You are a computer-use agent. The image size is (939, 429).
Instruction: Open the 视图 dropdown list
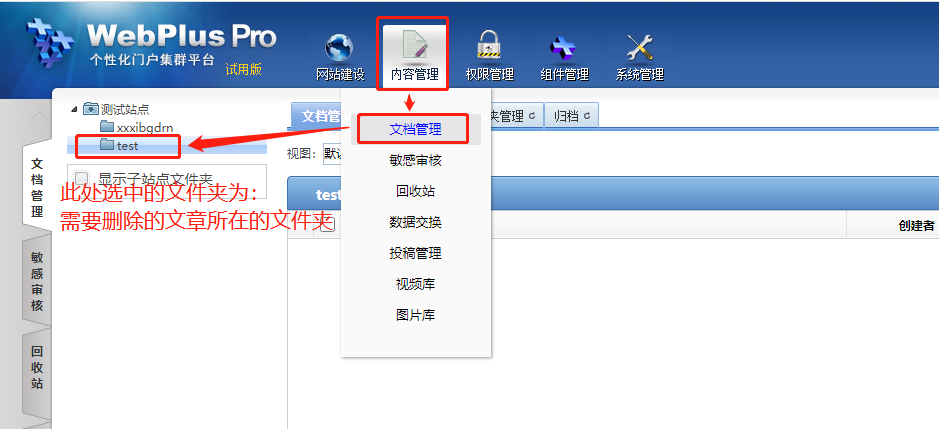[332, 153]
